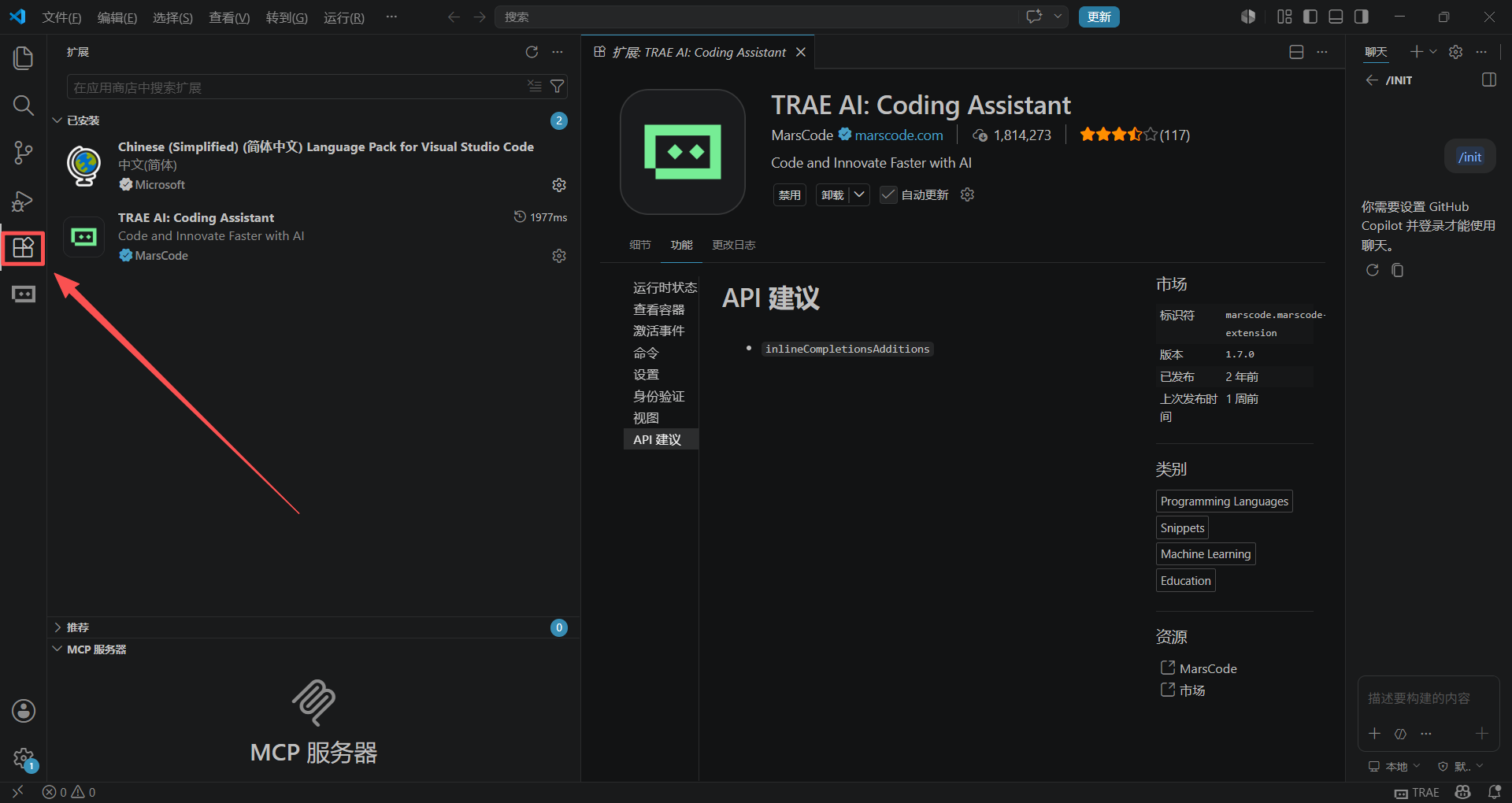Open the marscode.com publisher link
The image size is (1512, 803).
click(899, 135)
